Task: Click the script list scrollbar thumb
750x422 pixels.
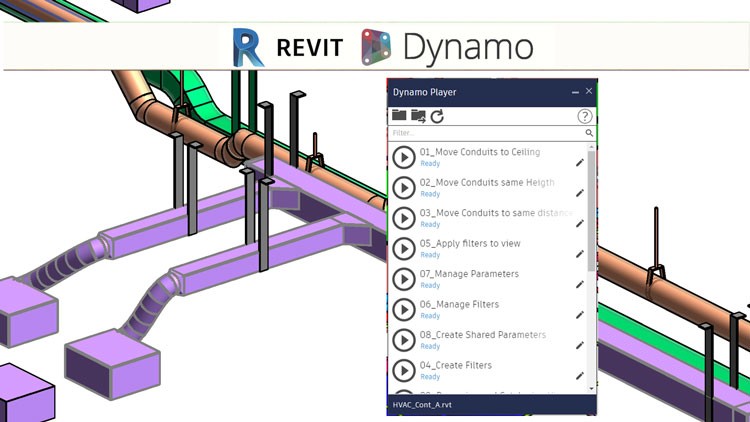Action: pos(592,211)
